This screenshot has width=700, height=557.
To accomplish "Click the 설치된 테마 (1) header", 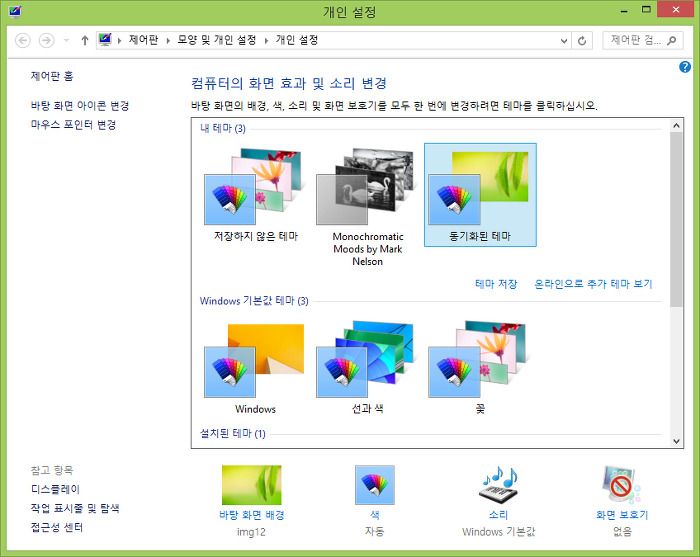I will (233, 433).
